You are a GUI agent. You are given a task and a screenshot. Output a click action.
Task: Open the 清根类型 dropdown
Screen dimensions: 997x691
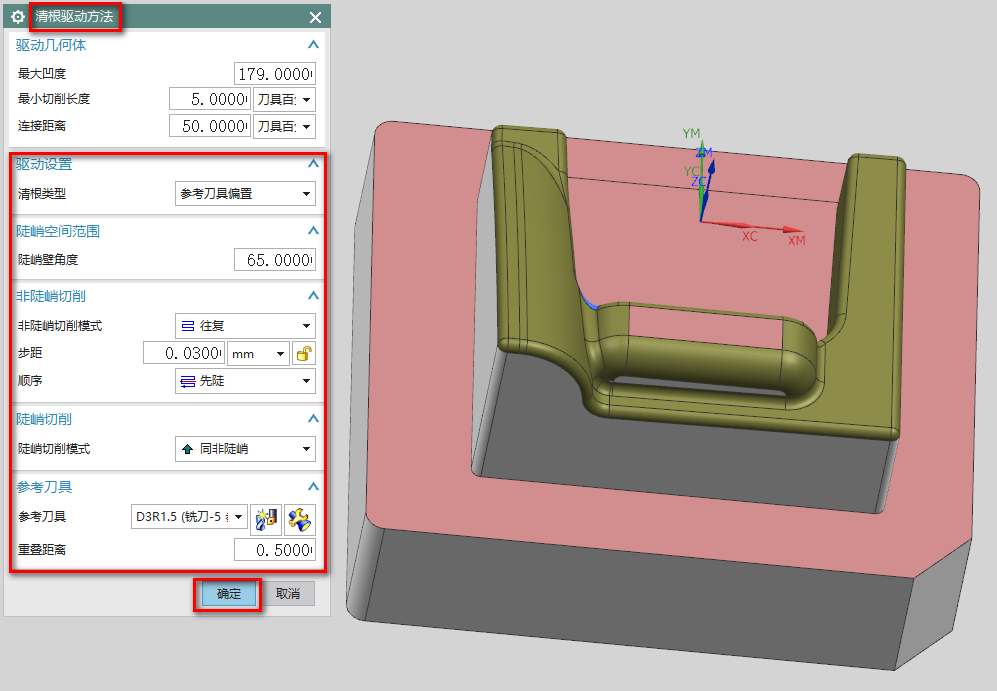pyautogui.click(x=245, y=194)
